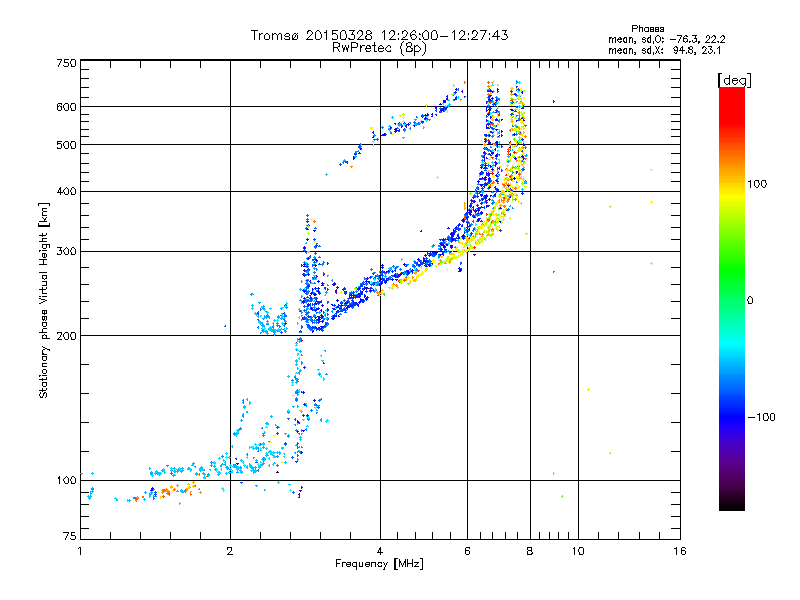
Task: Click the plot title 'Tromsø 20150328 12:26:00-12:27:43'
Action: (379, 35)
